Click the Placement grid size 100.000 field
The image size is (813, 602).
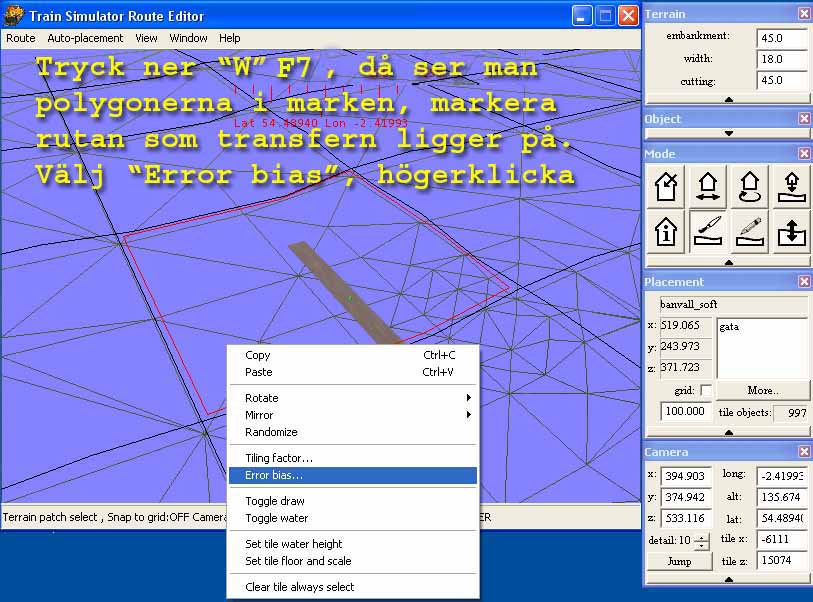click(x=686, y=411)
